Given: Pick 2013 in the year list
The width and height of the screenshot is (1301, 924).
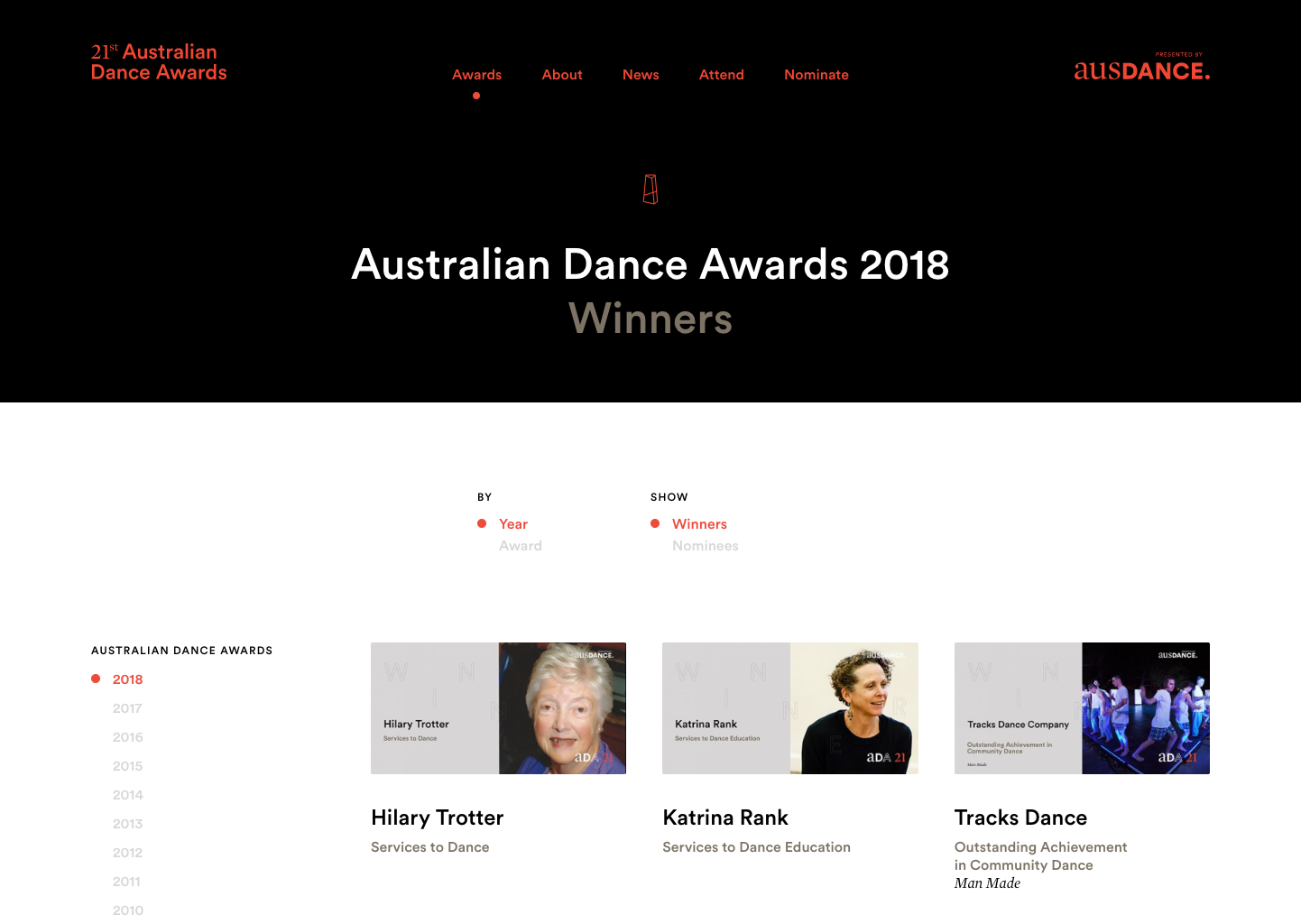Looking at the screenshot, I should tap(128, 824).
